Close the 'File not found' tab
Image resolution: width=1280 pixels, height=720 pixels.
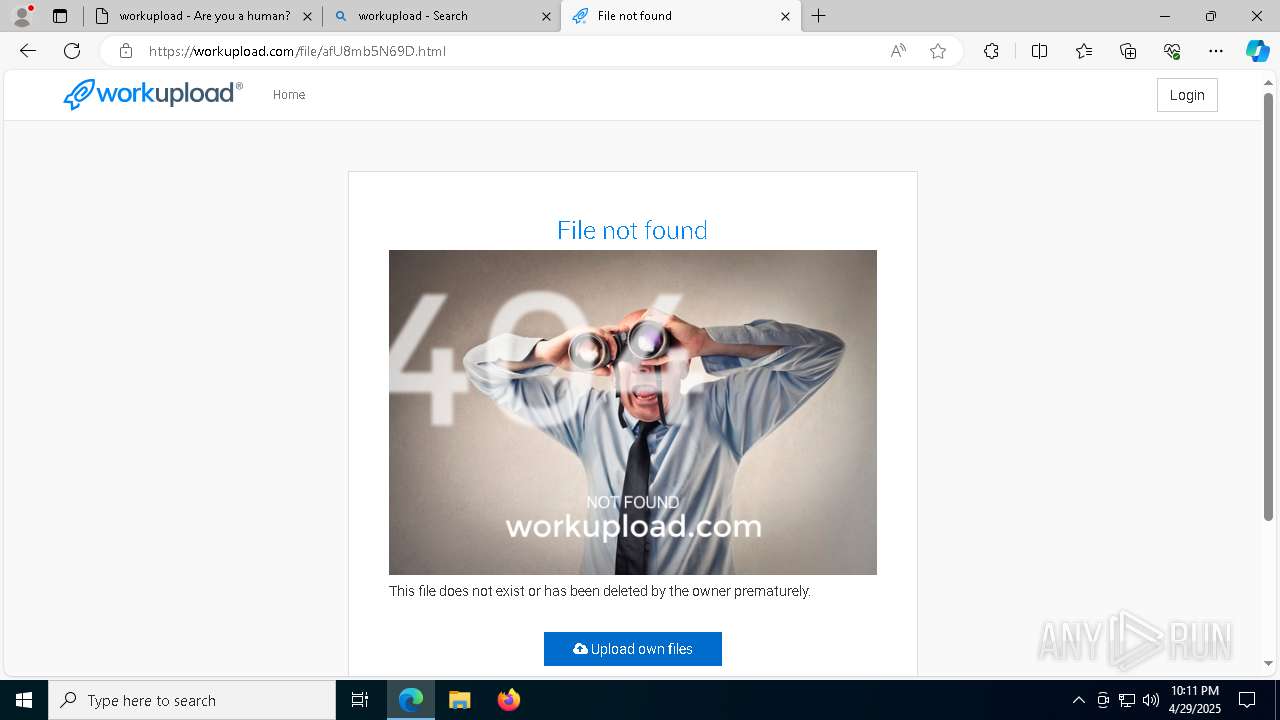[785, 16]
